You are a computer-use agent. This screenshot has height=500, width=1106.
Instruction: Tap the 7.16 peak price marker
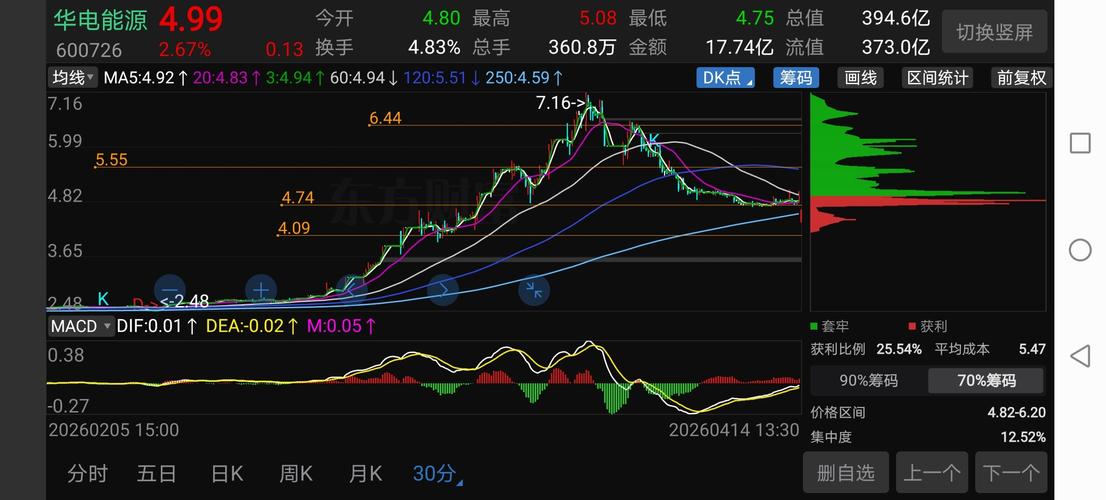click(560, 103)
